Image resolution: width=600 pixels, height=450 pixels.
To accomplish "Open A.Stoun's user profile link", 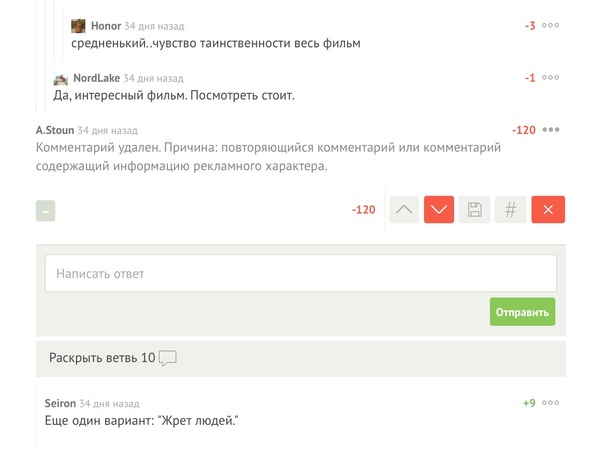I will (55, 130).
